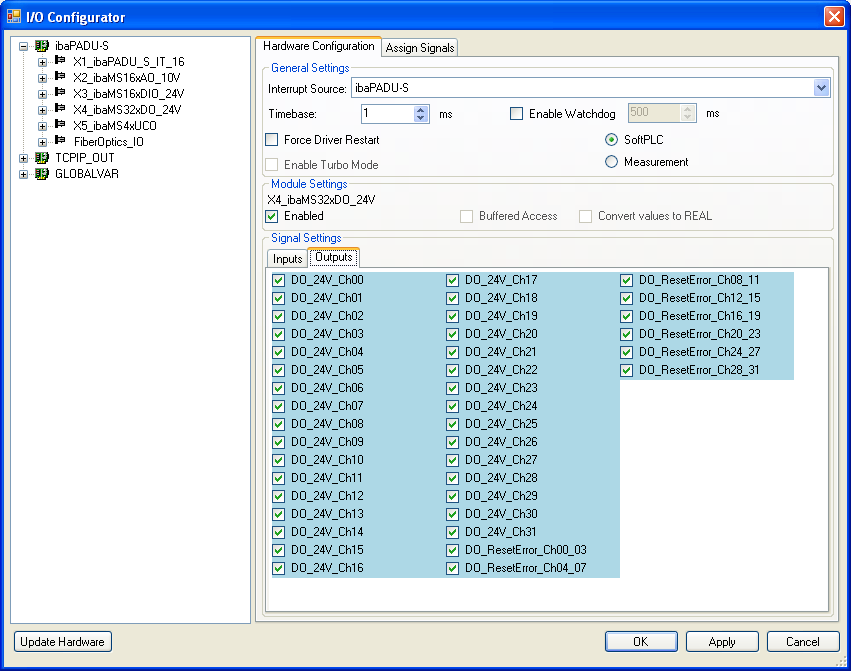The image size is (851, 671).
Task: Switch to the Inputs signal tab
Action: click(287, 259)
